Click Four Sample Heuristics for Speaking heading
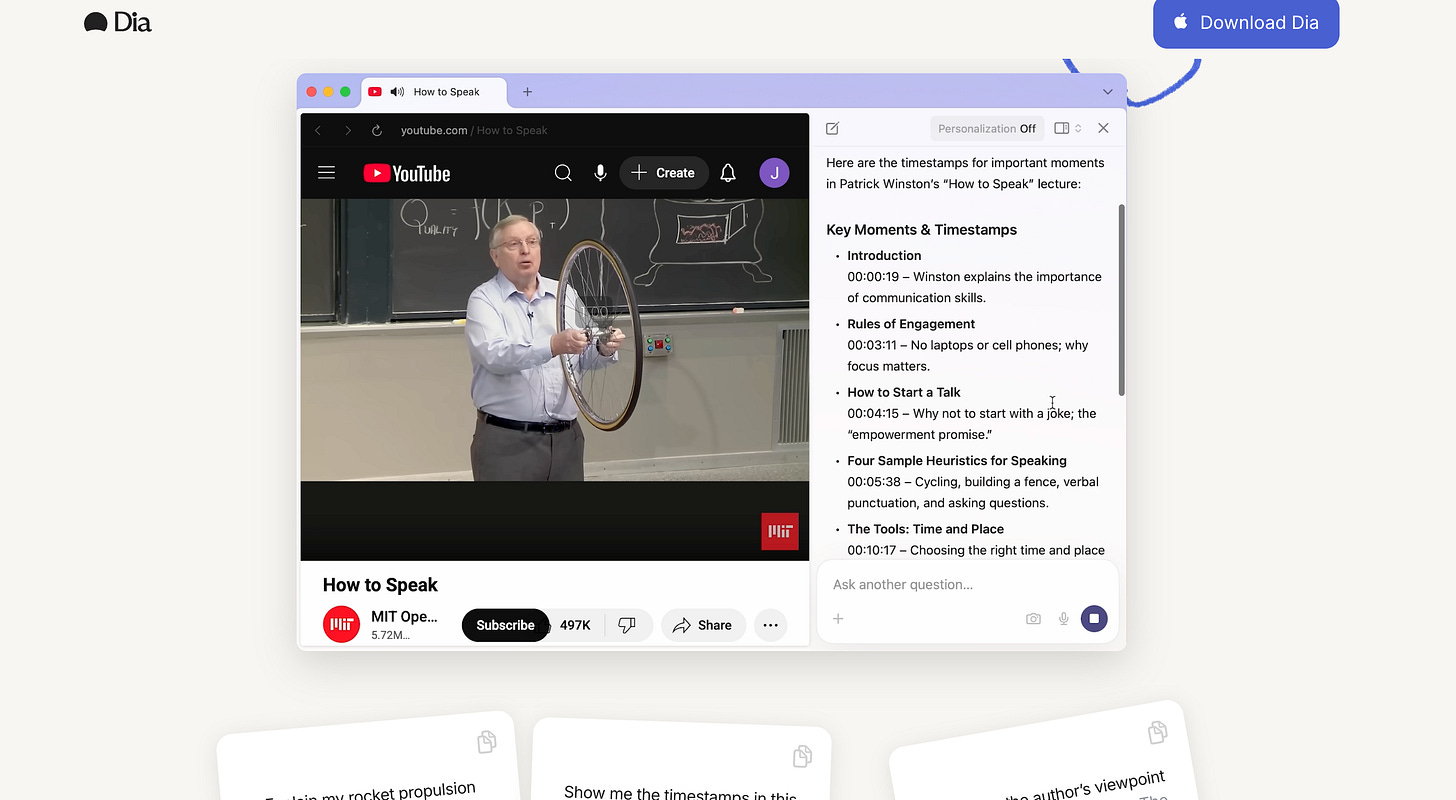The height and width of the screenshot is (800, 1456). click(957, 461)
